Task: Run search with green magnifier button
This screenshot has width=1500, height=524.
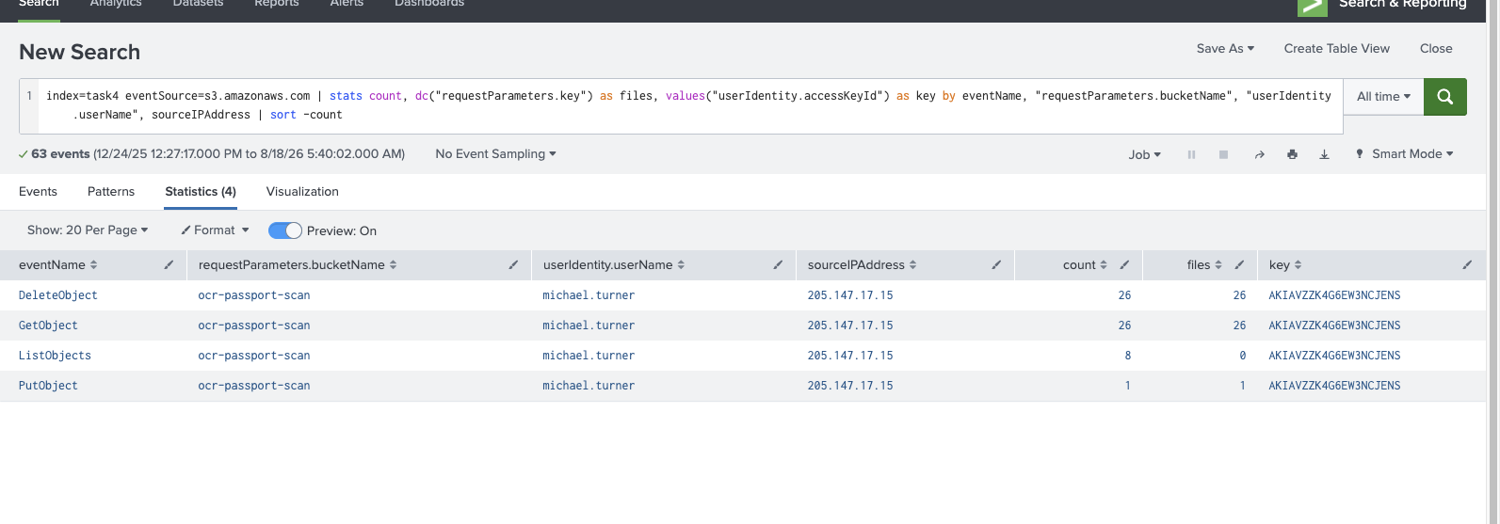Action: coord(1445,97)
